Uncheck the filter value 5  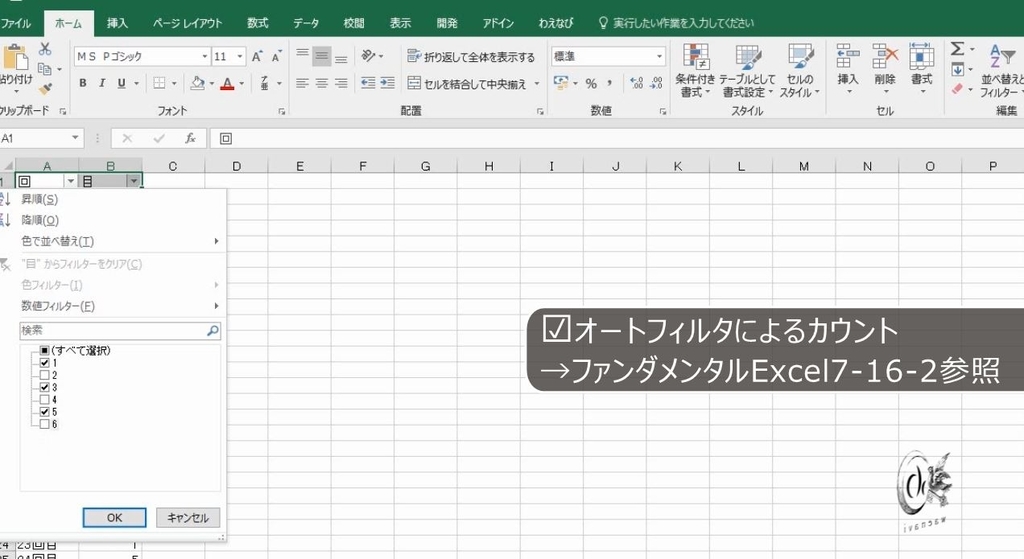(44, 411)
